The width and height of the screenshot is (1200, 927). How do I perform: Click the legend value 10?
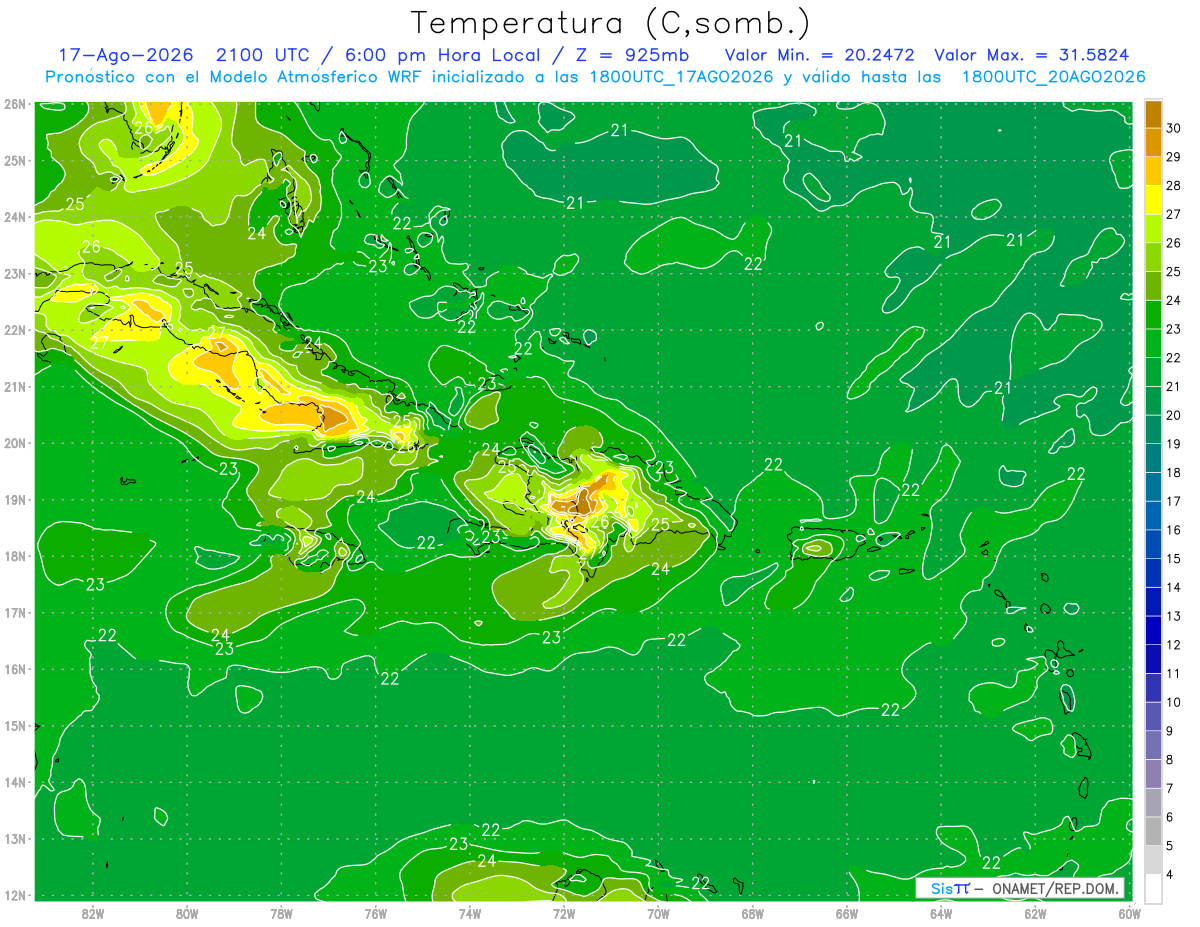(x=1174, y=702)
